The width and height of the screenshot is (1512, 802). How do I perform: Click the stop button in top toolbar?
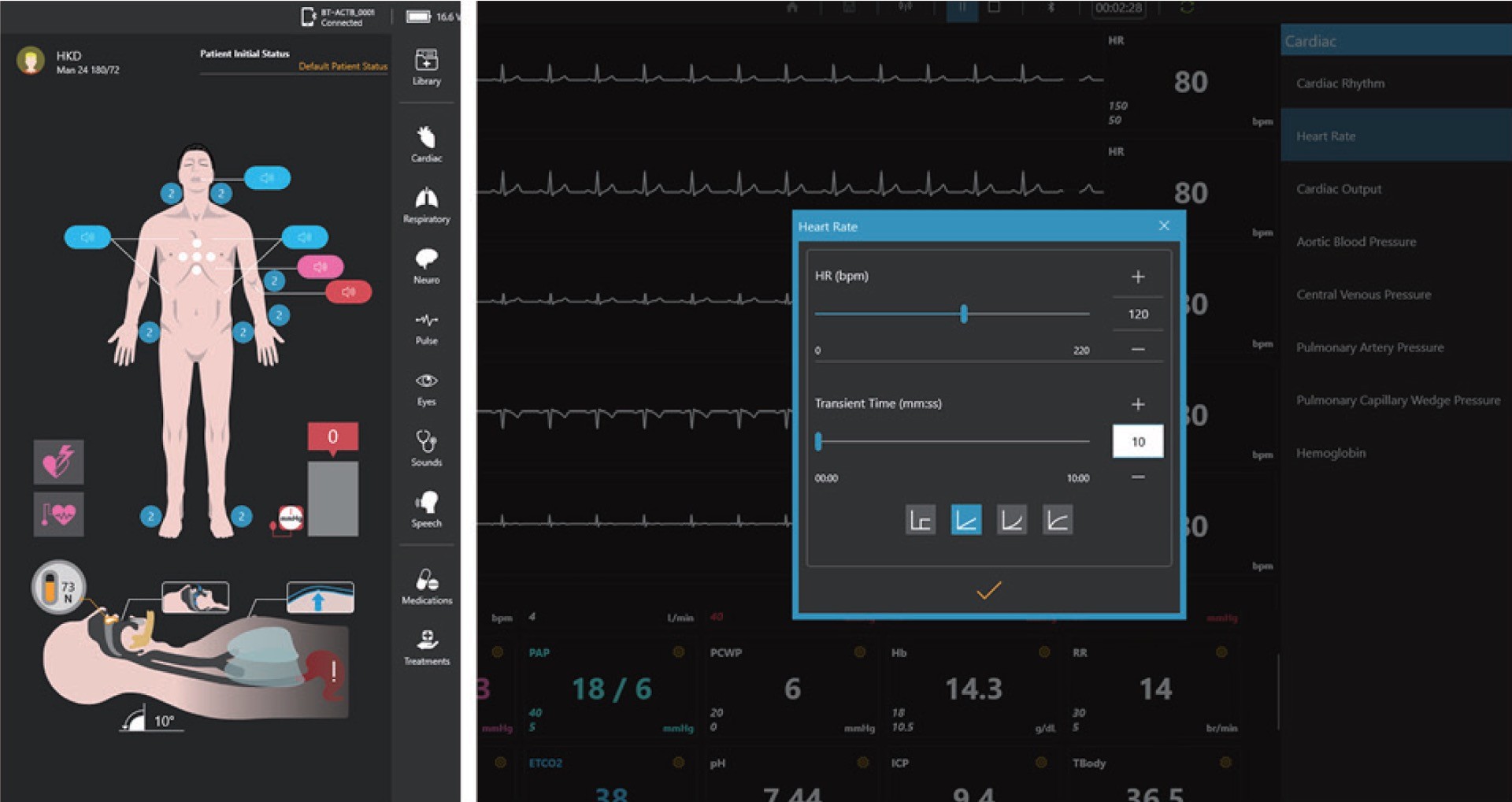click(x=994, y=7)
